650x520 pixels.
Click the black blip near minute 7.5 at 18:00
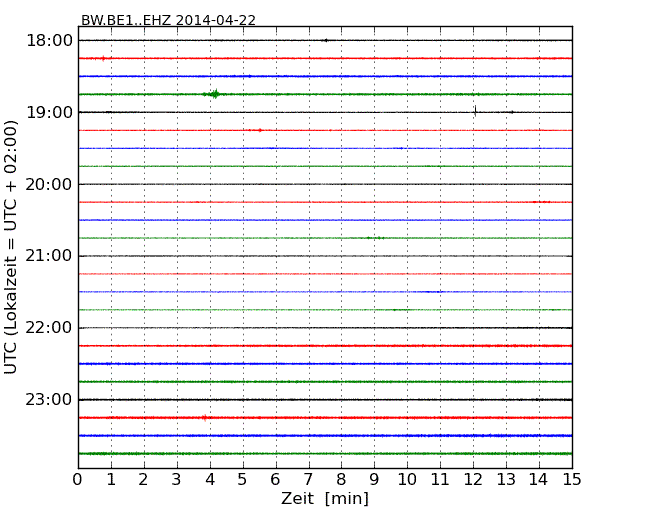[x=326, y=40]
